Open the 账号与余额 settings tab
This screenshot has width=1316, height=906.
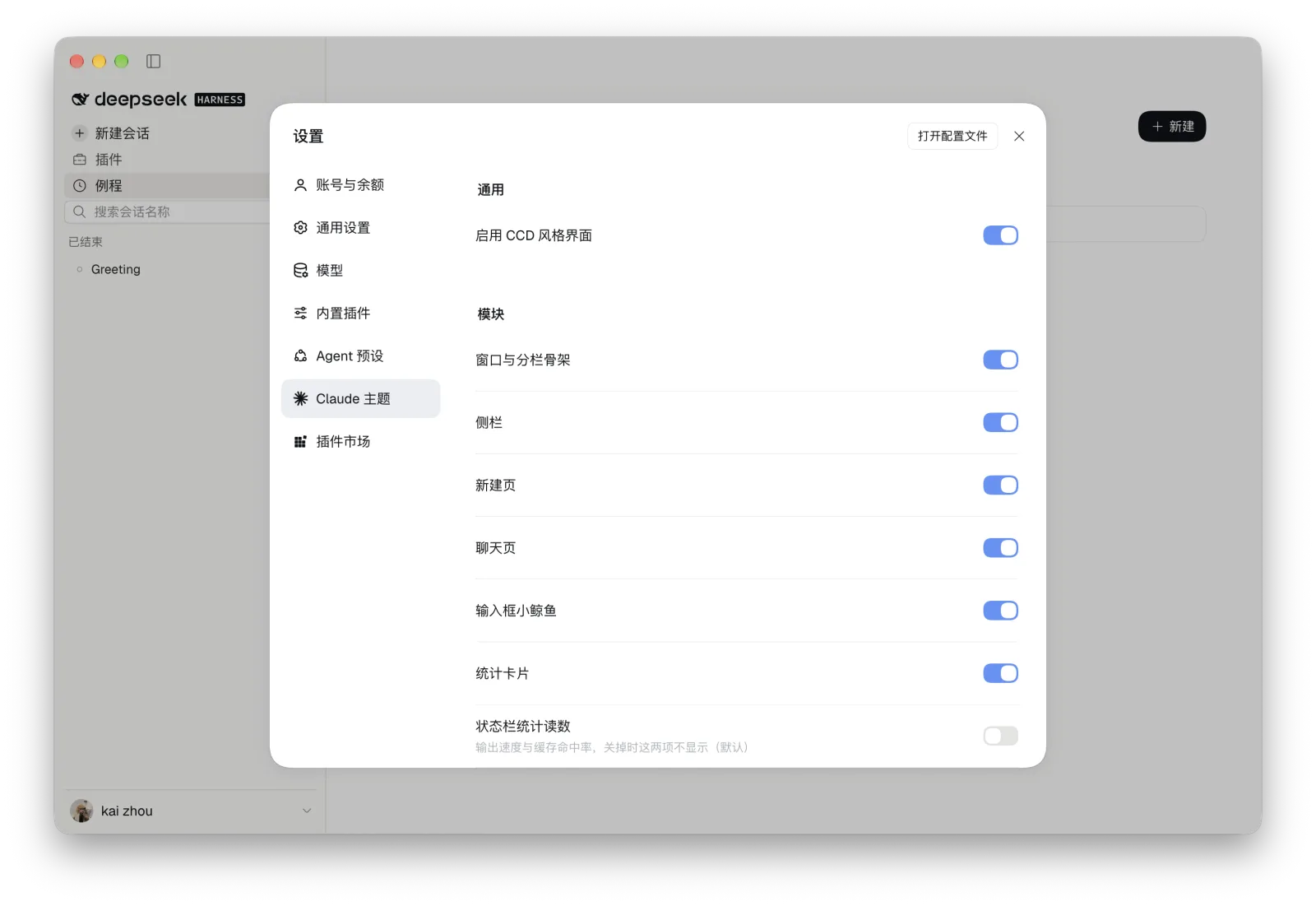pos(360,184)
